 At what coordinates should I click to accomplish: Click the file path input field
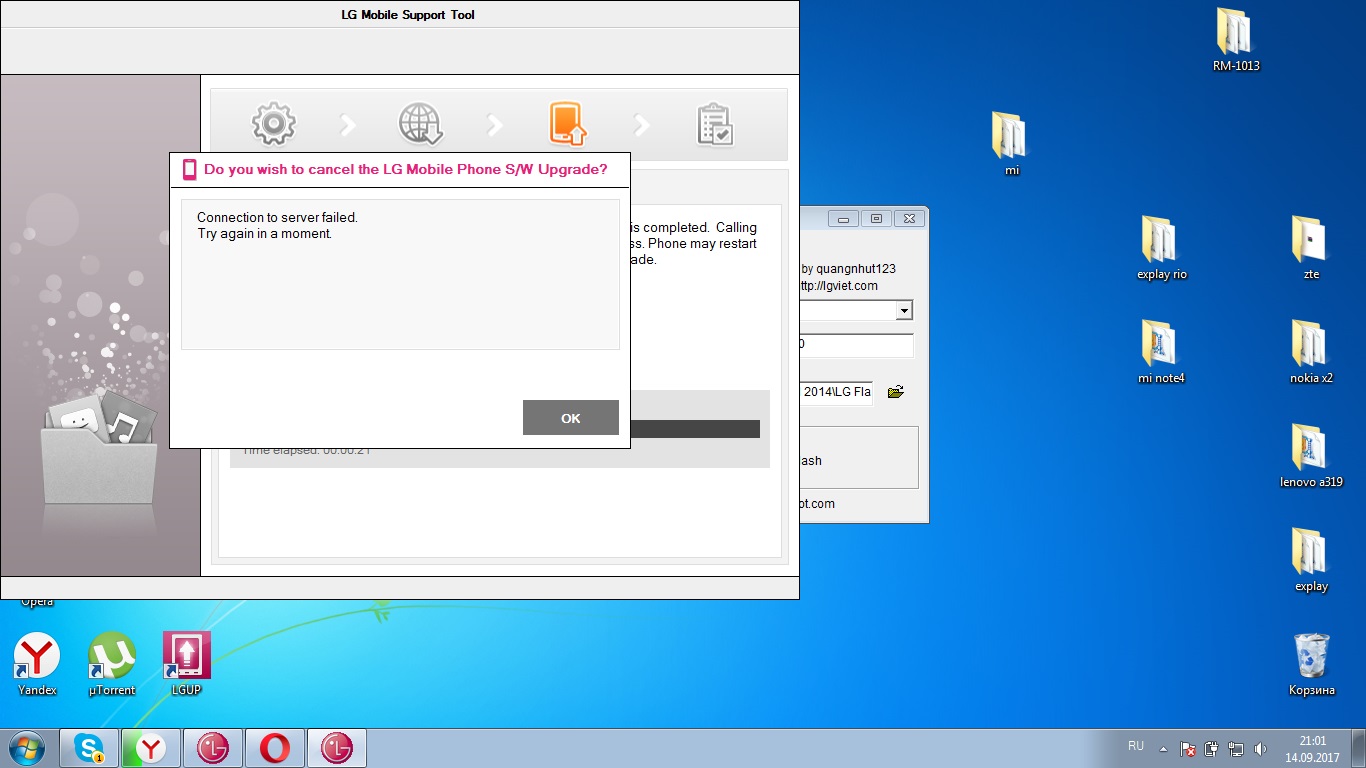836,392
